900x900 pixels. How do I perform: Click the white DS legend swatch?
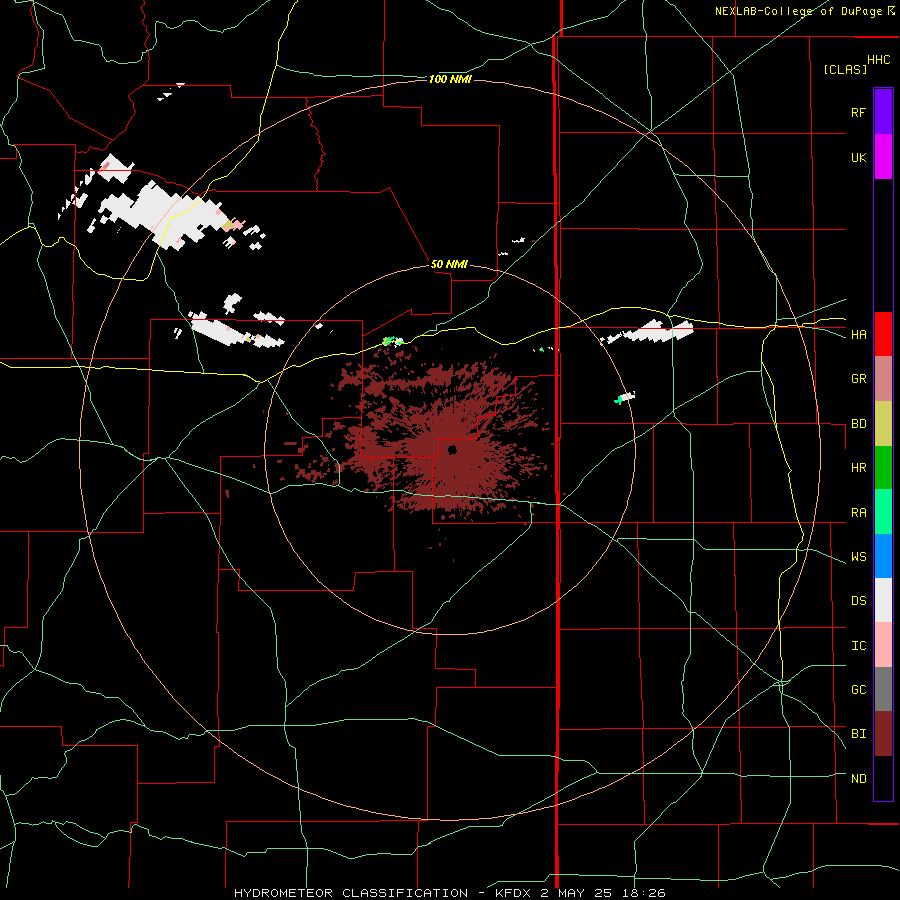click(x=883, y=600)
